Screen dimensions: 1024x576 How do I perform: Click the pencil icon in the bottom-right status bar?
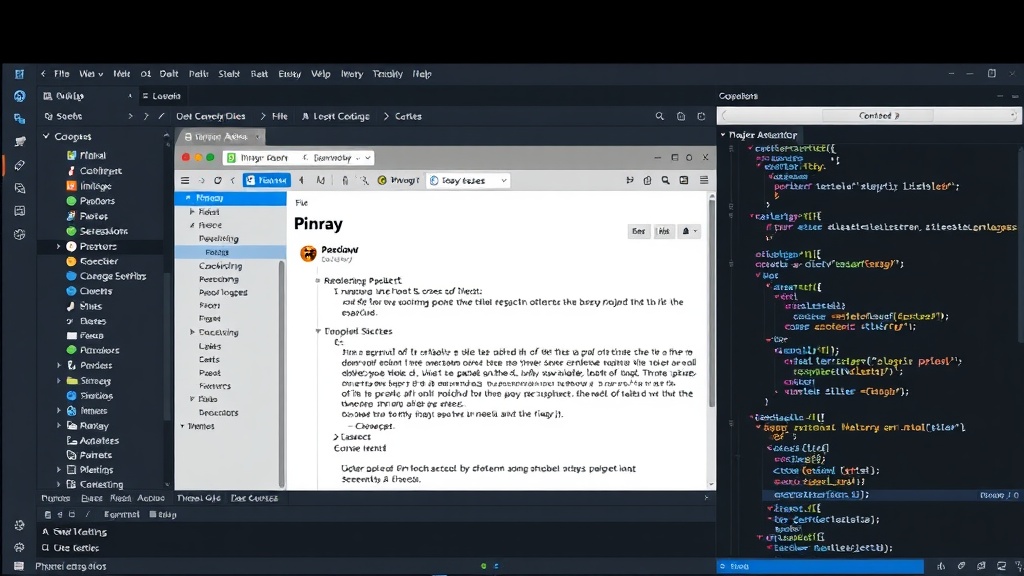pyautogui.click(x=961, y=566)
